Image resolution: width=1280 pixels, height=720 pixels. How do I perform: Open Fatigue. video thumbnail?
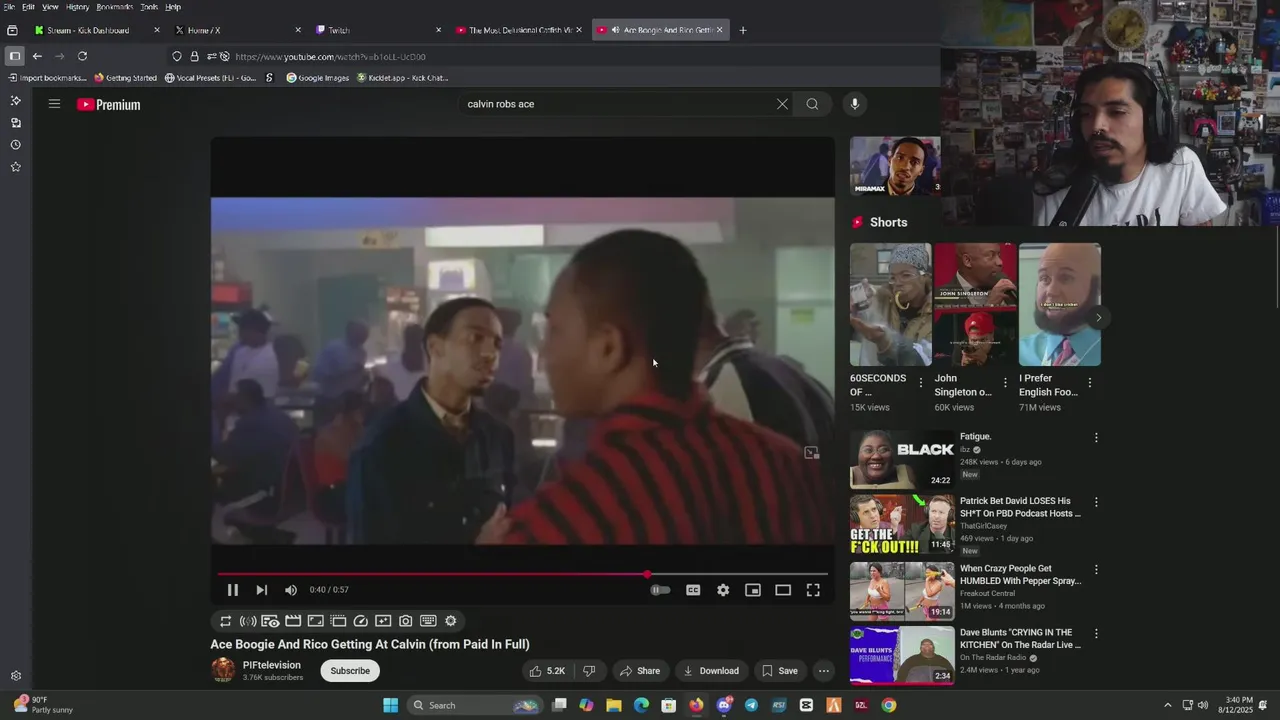pyautogui.click(x=902, y=459)
